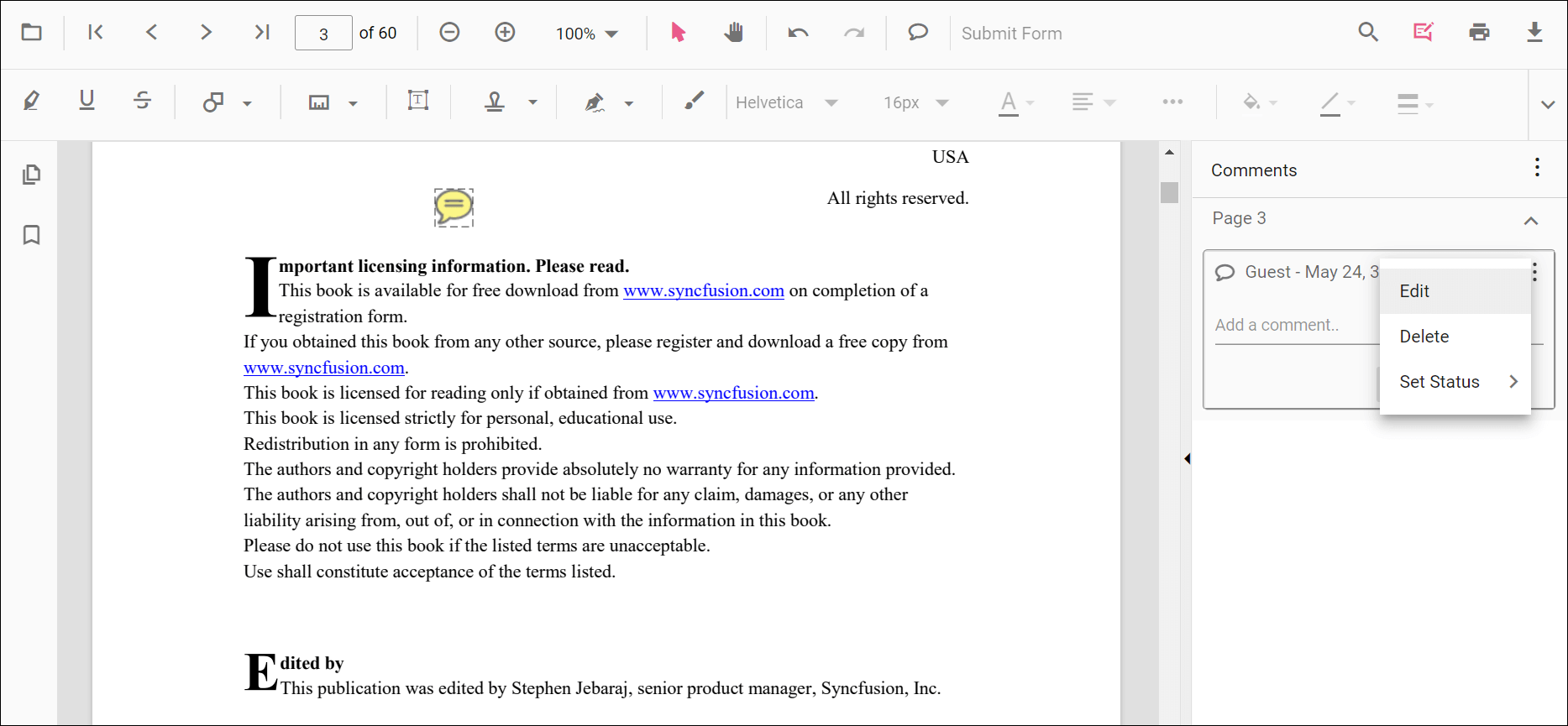Click the print icon

(x=1479, y=33)
